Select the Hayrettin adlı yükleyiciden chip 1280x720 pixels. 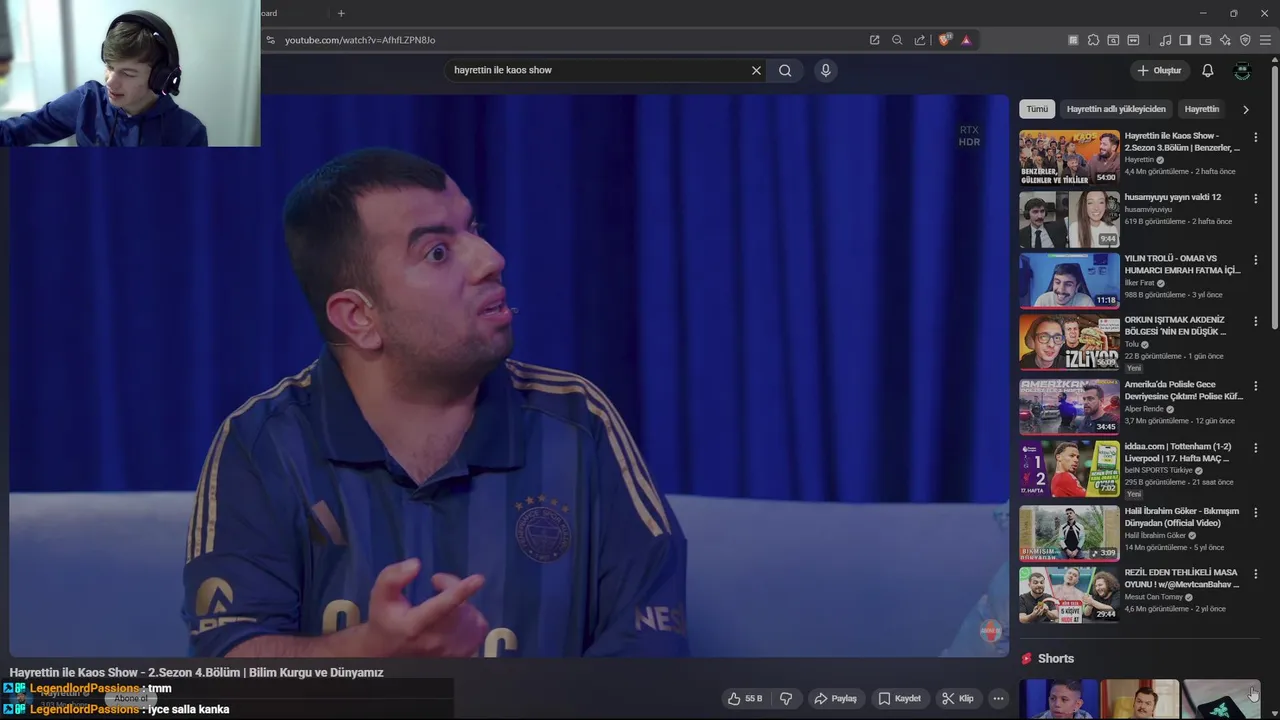(1116, 109)
